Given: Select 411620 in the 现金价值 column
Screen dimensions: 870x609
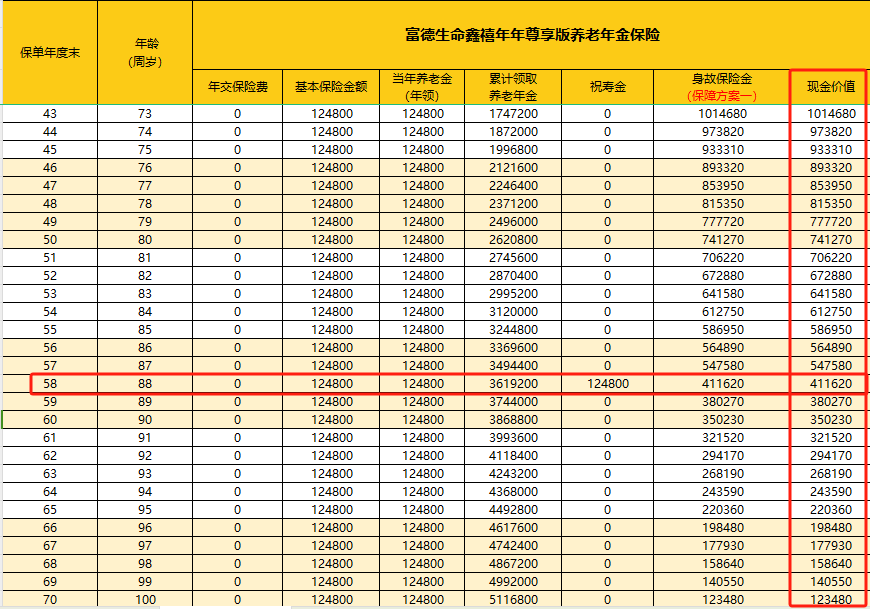Looking at the screenshot, I should 830,384.
